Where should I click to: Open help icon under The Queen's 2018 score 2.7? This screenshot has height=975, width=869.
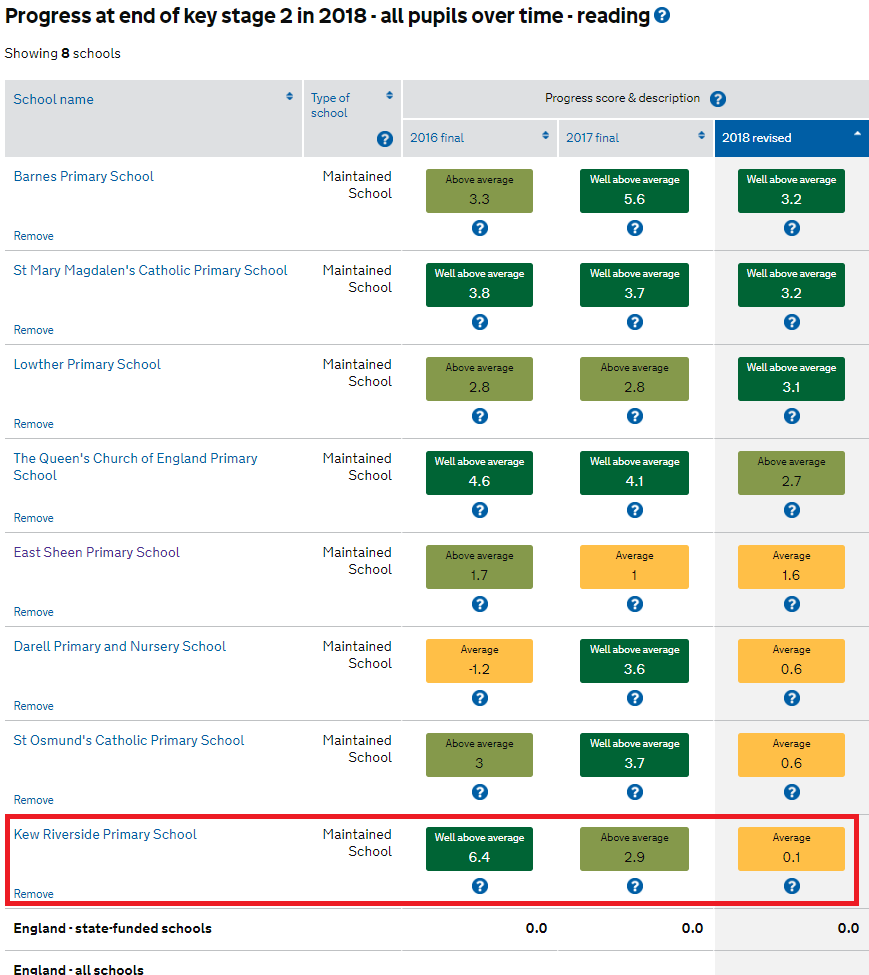click(792, 510)
